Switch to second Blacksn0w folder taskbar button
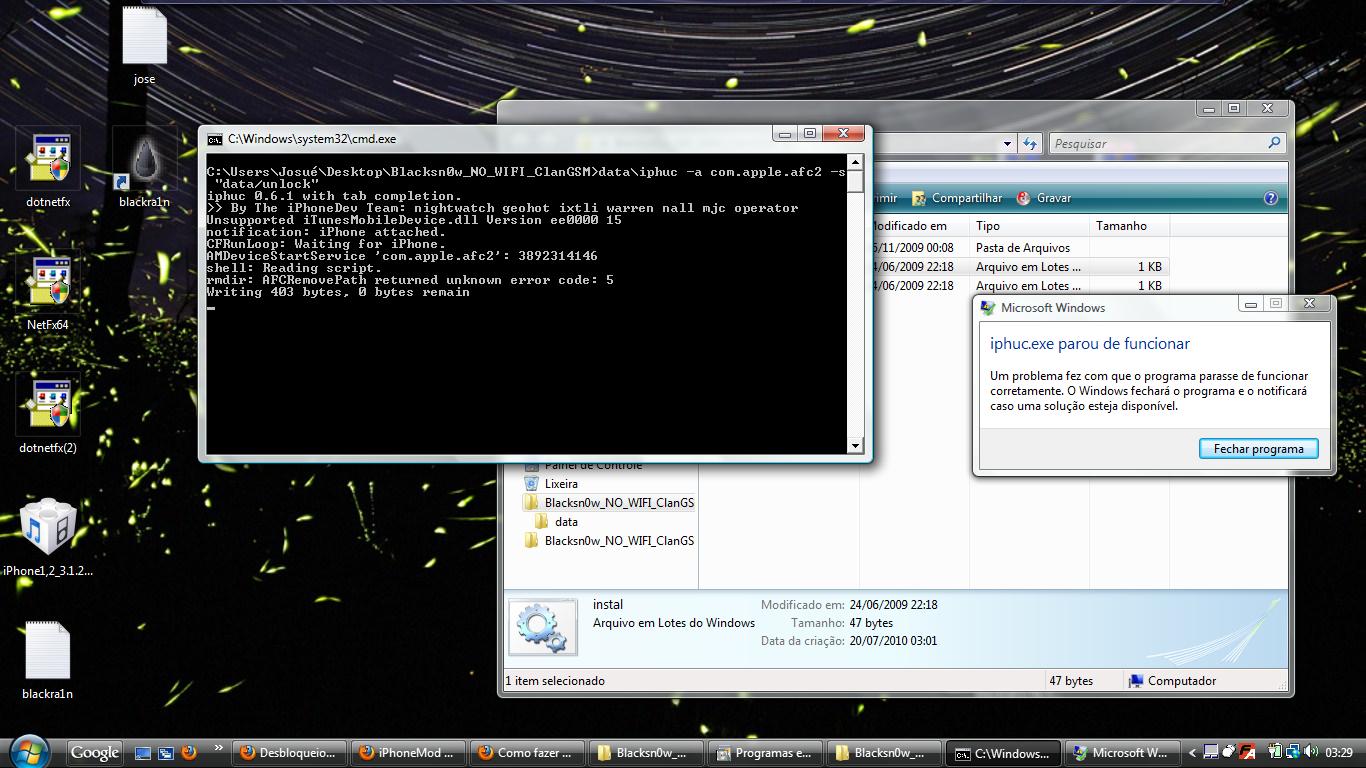The width and height of the screenshot is (1366, 768). point(883,753)
